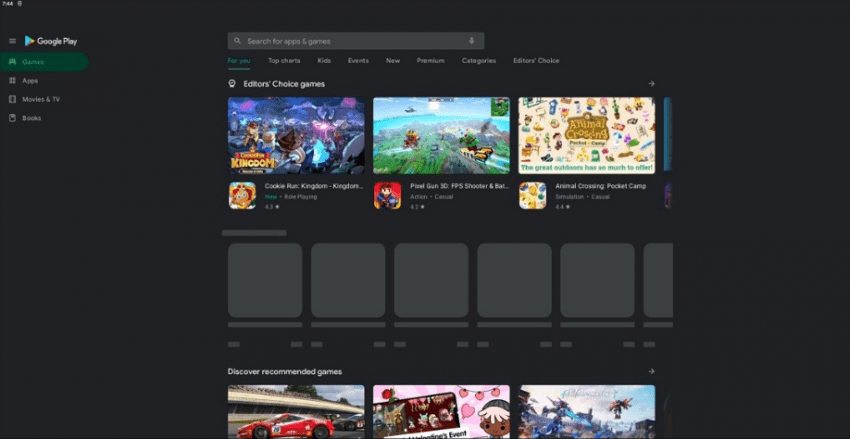The height and width of the screenshot is (439, 850).
Task: Click the Editors' Choice games heading
Action: [x=284, y=84]
